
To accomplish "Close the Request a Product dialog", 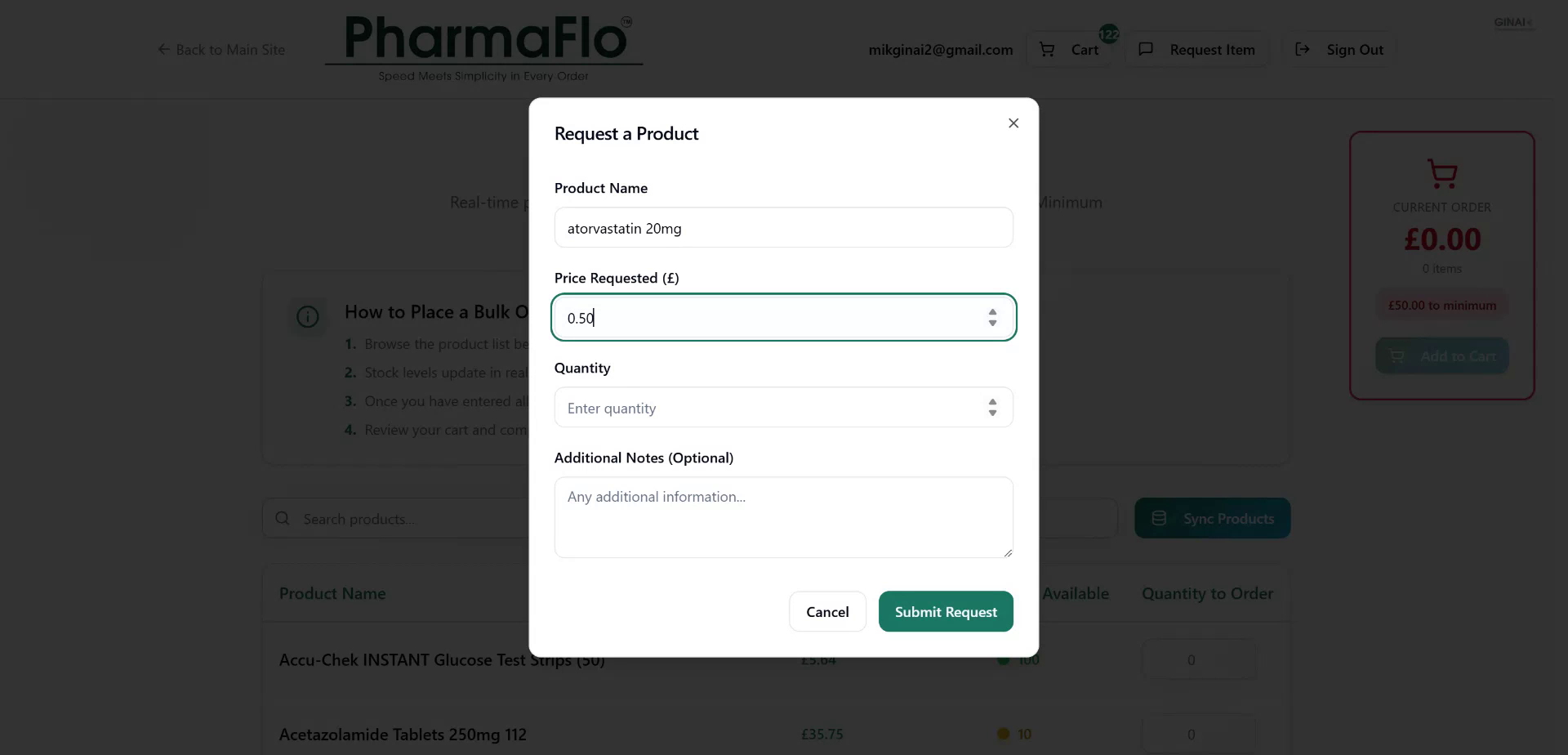I will coord(1013,123).
